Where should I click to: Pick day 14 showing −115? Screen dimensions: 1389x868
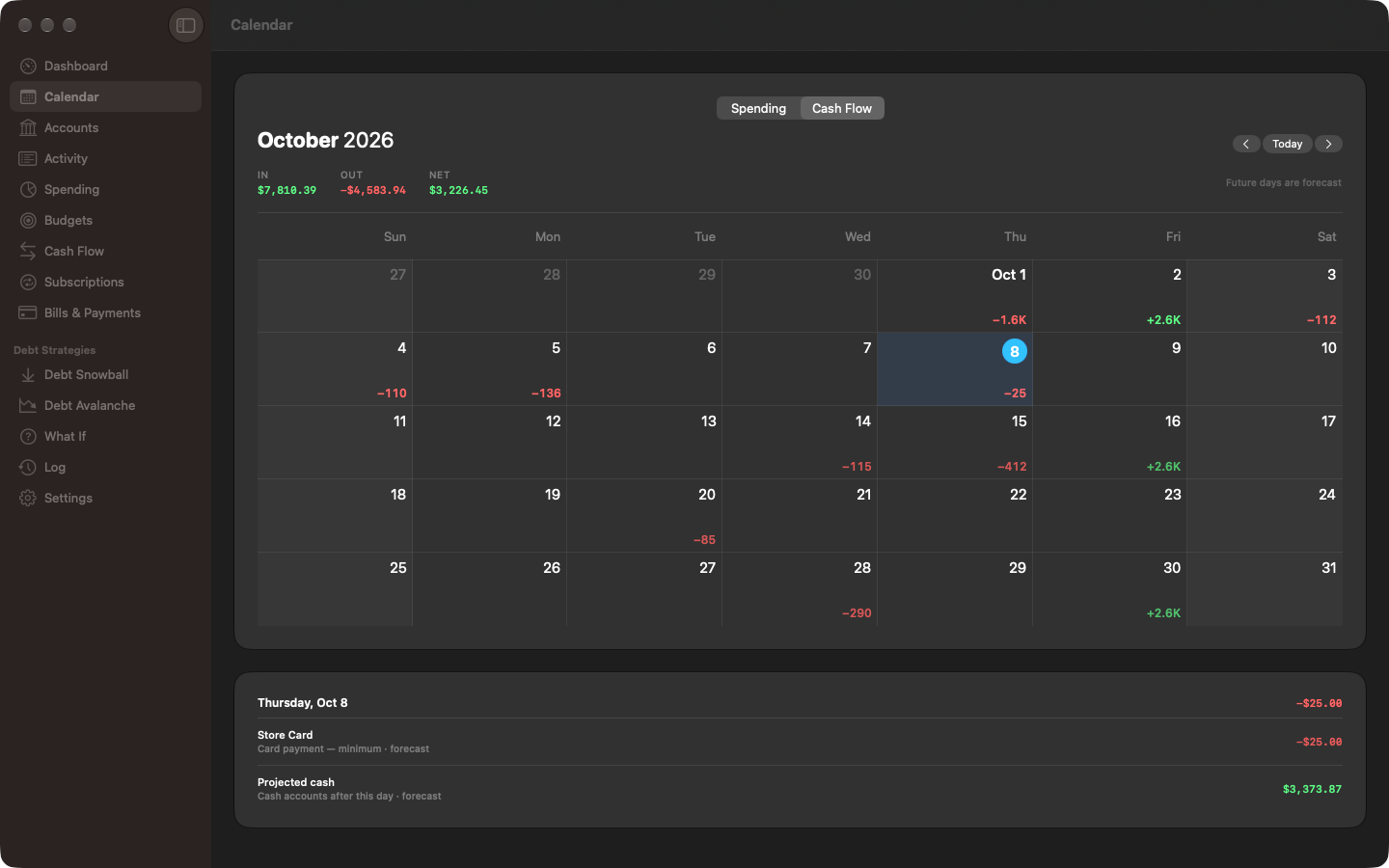800,443
